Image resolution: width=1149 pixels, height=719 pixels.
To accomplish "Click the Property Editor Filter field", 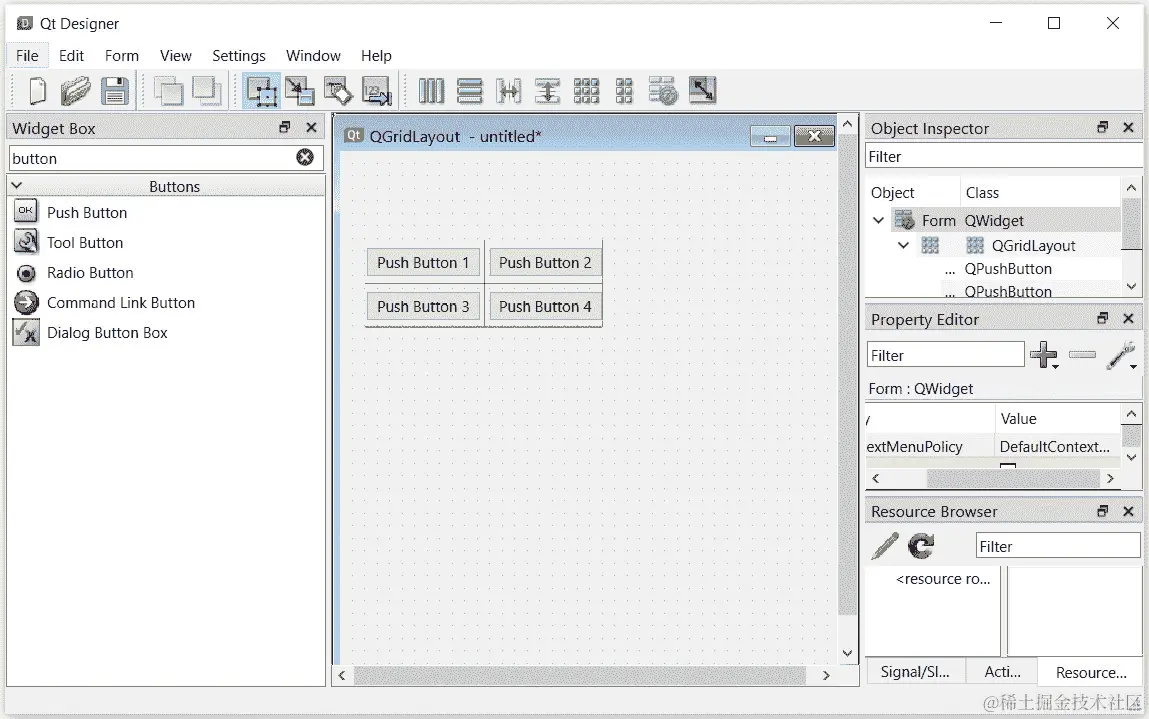I will click(945, 355).
